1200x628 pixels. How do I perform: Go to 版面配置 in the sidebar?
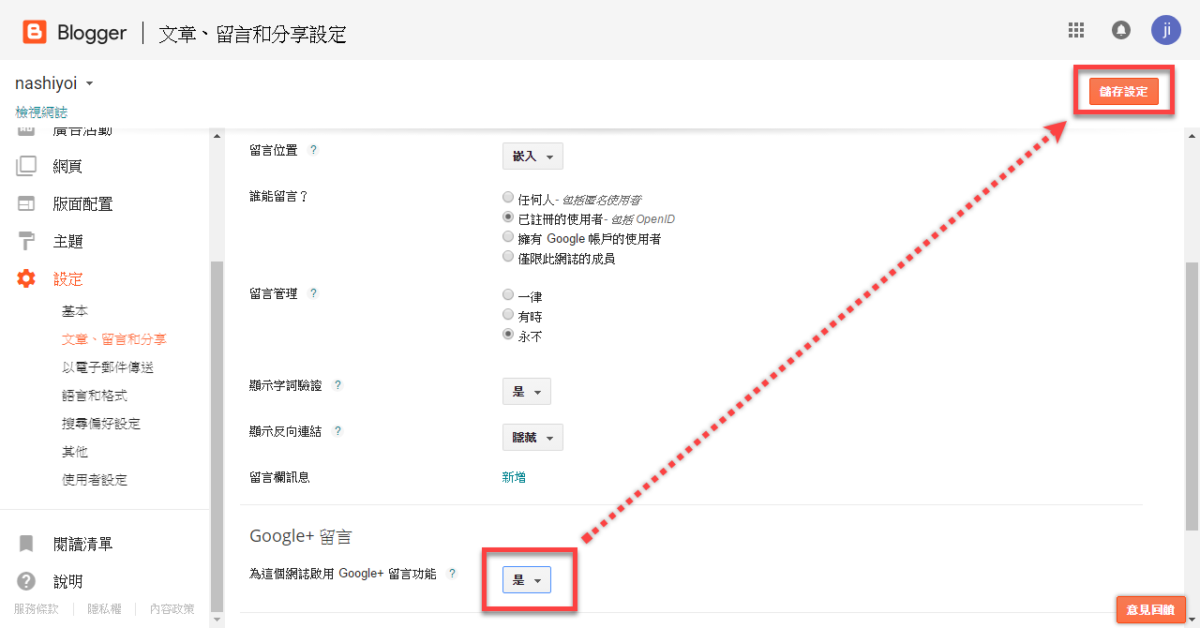pyautogui.click(x=83, y=204)
